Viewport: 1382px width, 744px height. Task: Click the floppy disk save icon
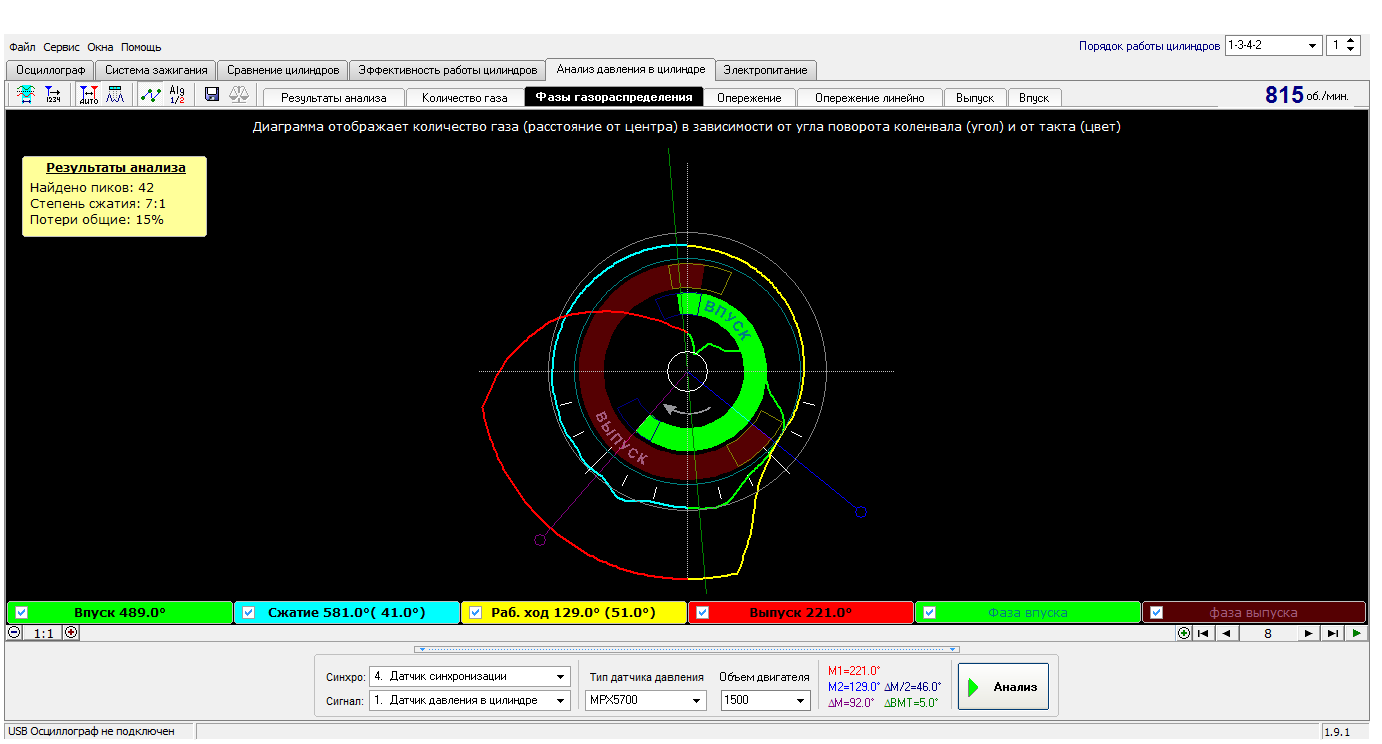coord(212,95)
